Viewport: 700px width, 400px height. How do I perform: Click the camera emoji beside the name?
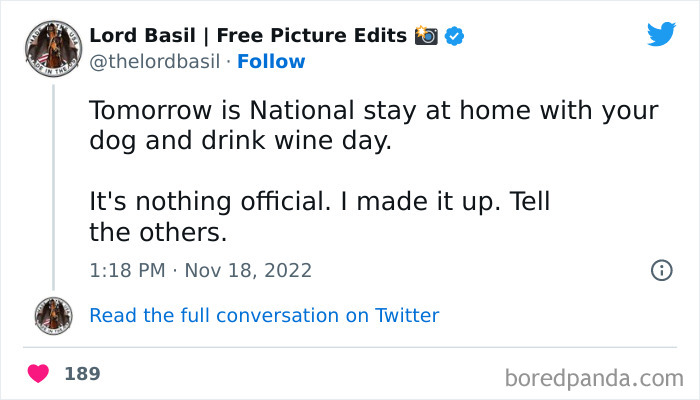point(427,36)
